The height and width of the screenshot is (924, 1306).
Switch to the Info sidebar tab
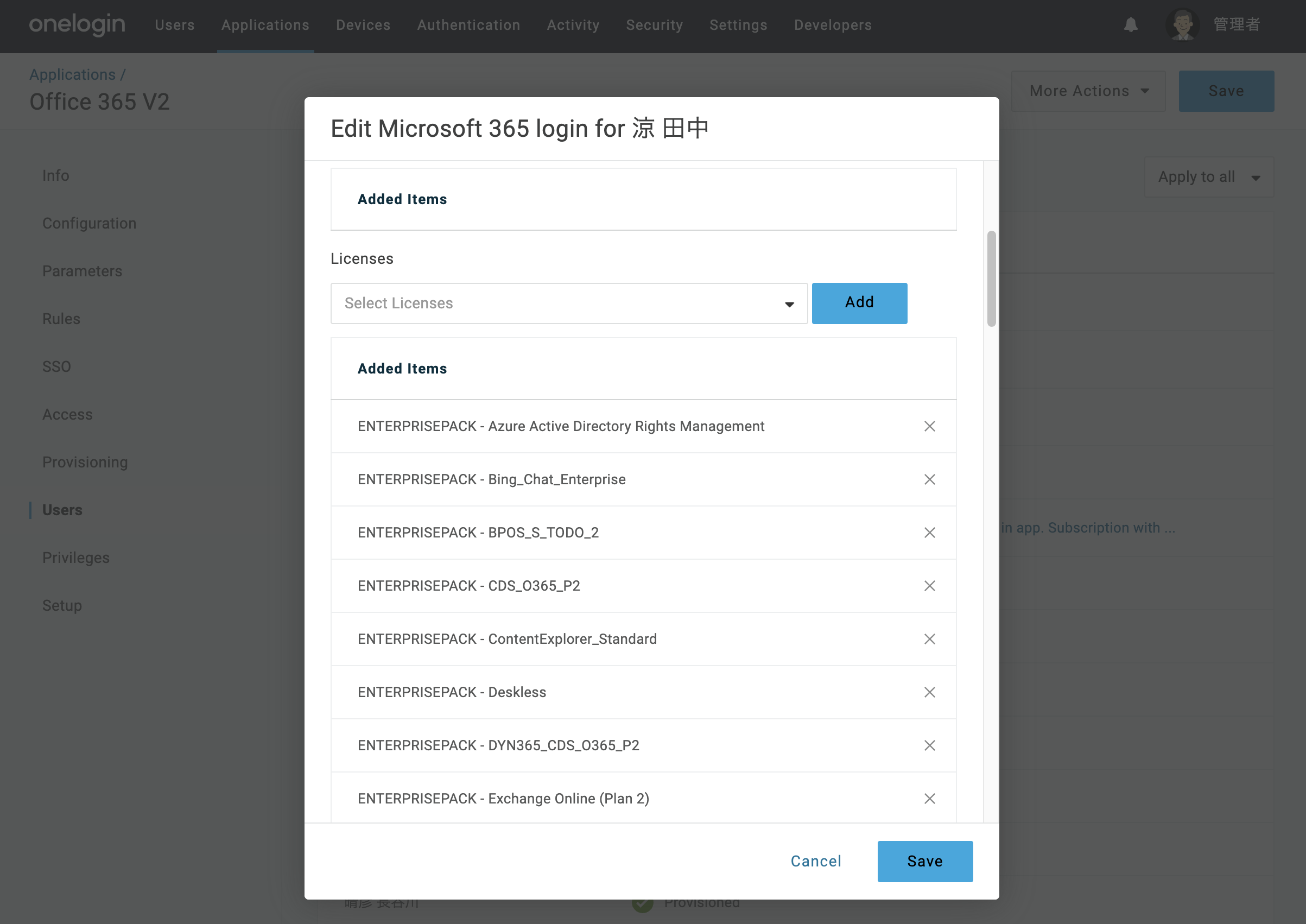(56, 175)
